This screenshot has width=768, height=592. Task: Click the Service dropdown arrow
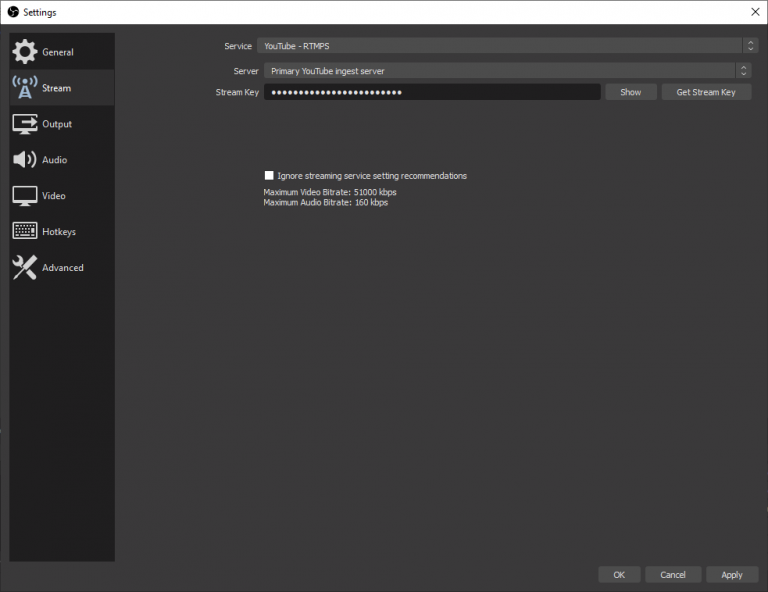[750, 46]
